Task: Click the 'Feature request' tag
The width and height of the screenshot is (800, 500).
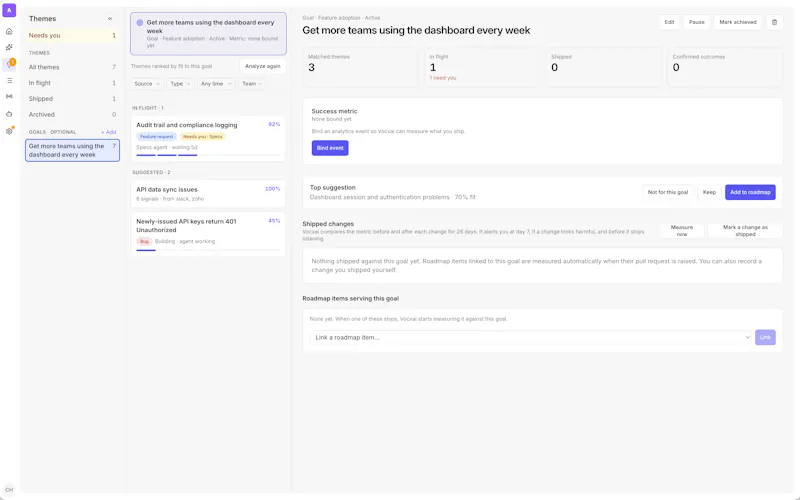Action: tap(157, 137)
